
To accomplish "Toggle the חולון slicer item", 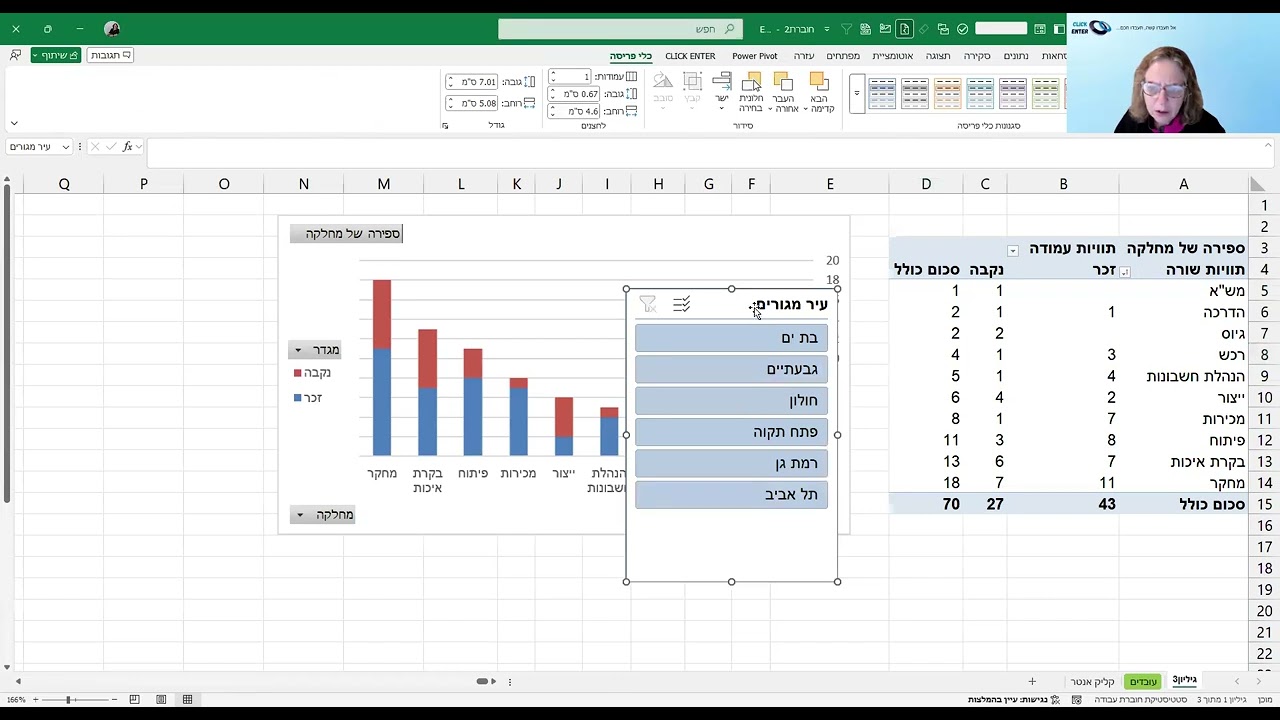I will [731, 400].
